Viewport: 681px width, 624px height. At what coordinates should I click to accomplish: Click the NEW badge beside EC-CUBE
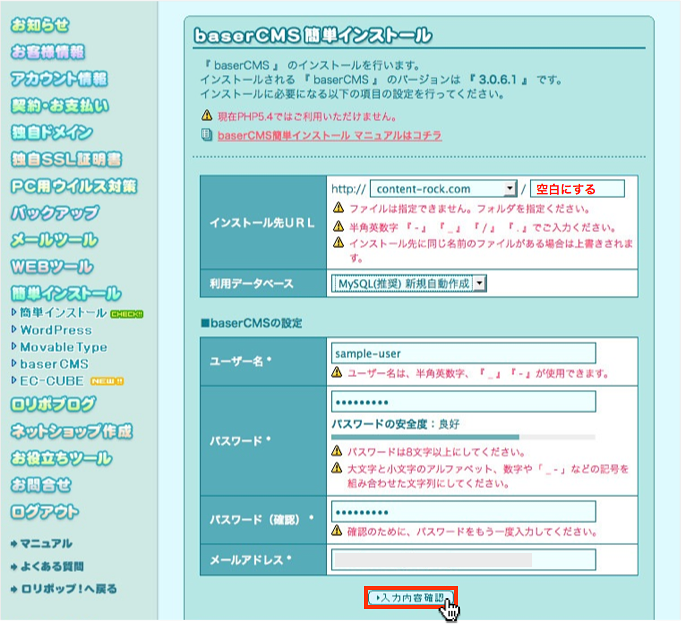tap(107, 381)
